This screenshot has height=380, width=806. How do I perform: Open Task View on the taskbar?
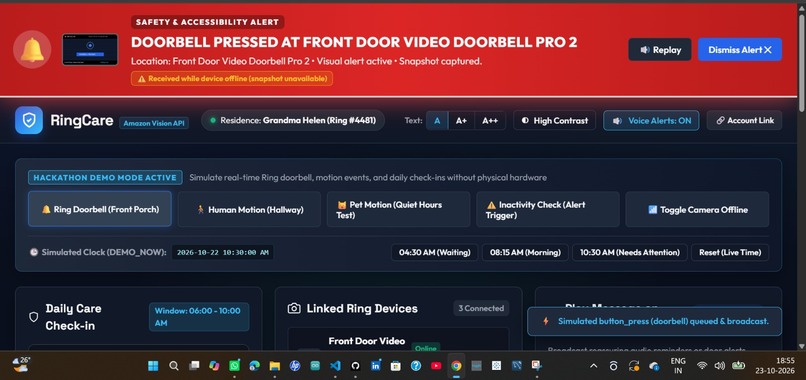click(x=194, y=366)
